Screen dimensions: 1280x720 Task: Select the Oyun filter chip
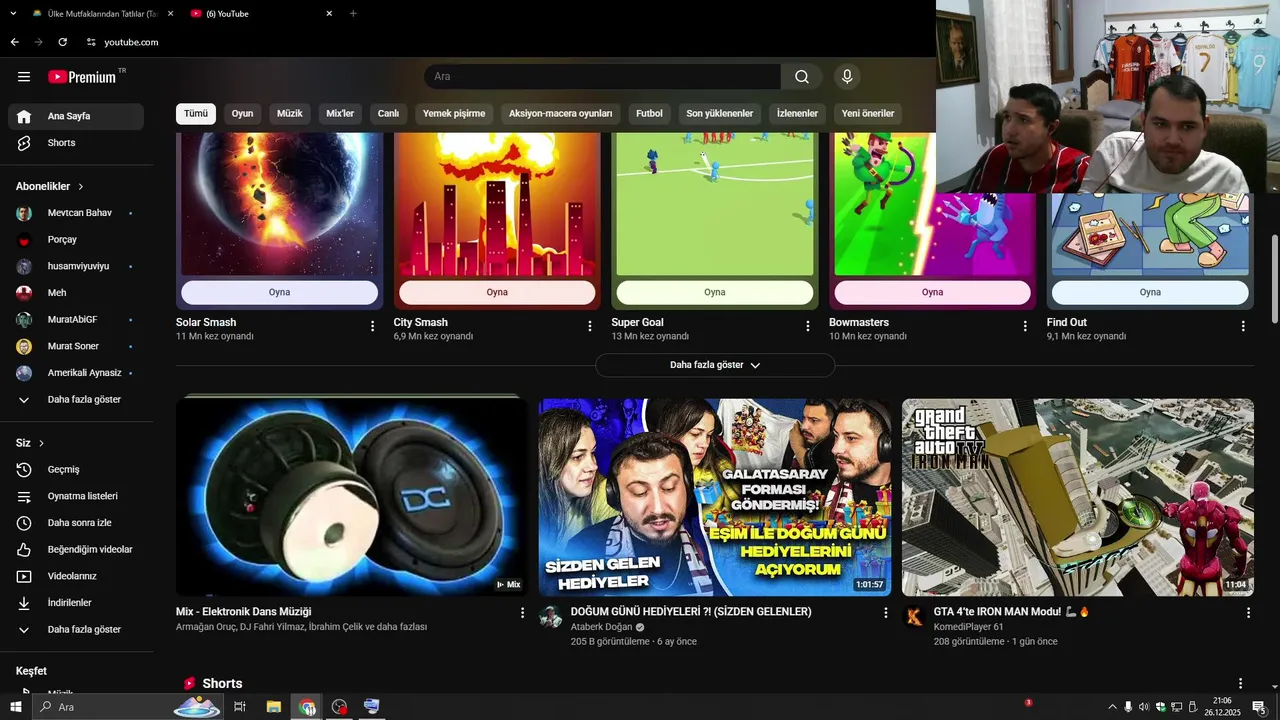[x=242, y=113]
